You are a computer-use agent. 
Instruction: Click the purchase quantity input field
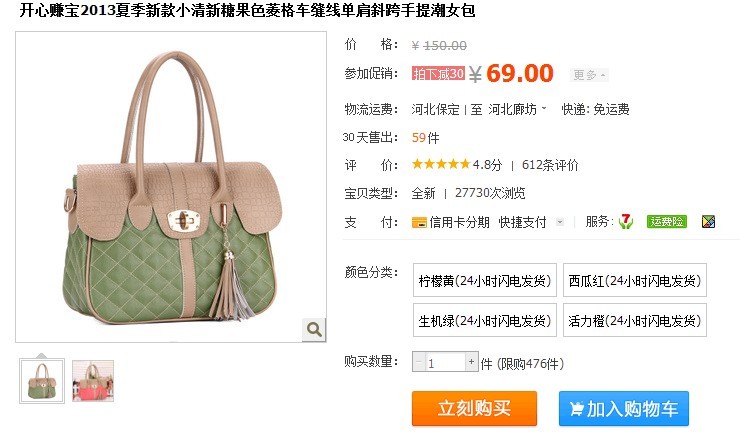click(x=445, y=362)
